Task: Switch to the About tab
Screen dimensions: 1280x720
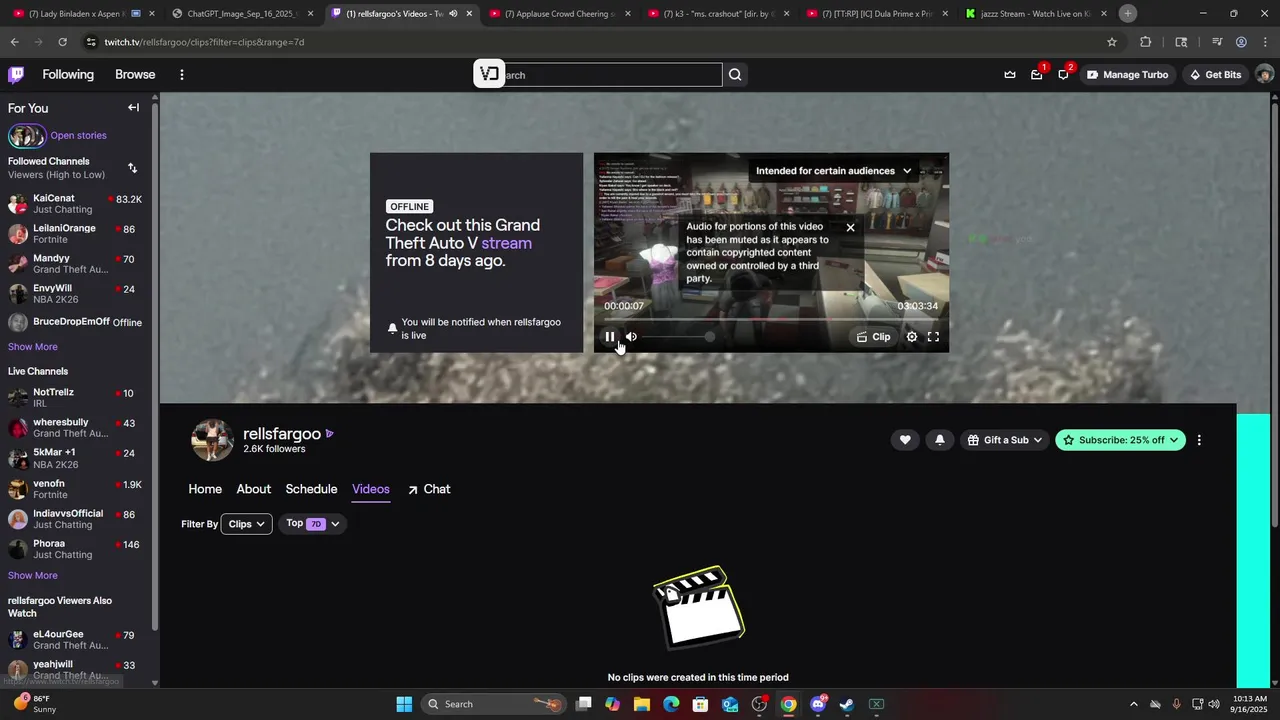Action: [x=254, y=489]
